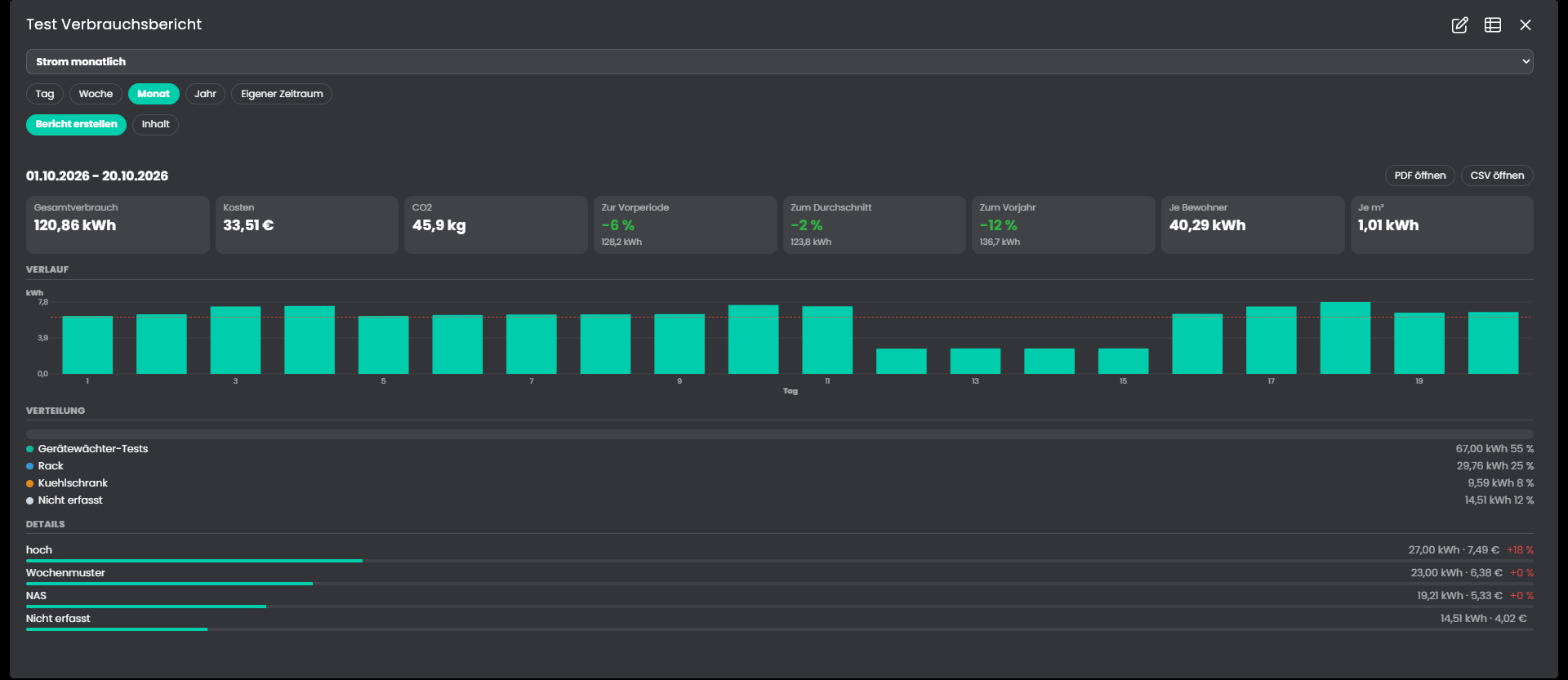
Task: Open the report edit pencil icon
Action: 1460,25
